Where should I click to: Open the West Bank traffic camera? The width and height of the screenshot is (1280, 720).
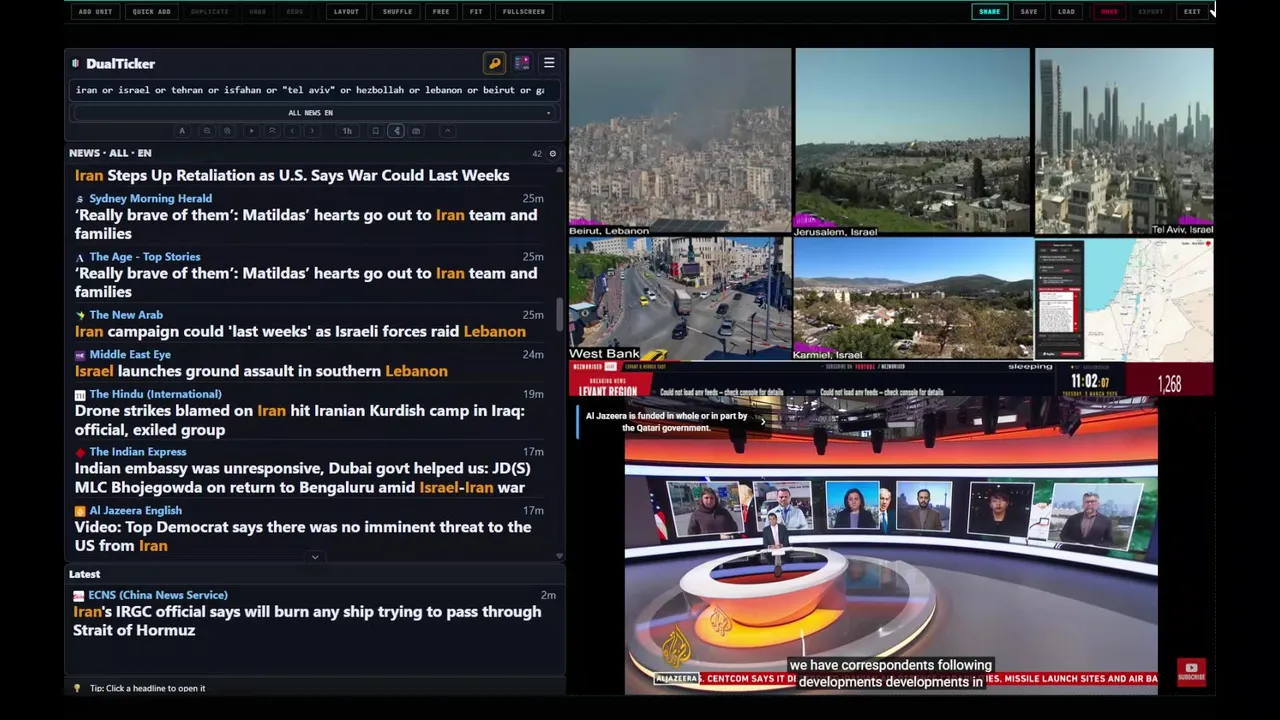(680, 299)
